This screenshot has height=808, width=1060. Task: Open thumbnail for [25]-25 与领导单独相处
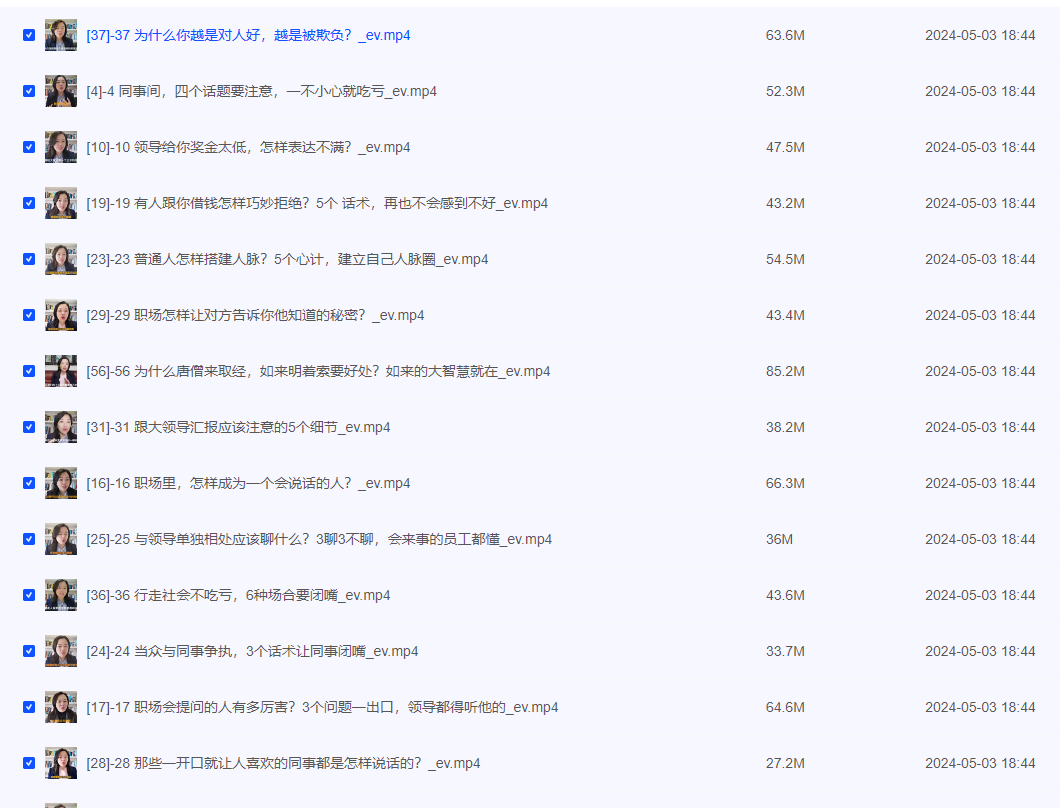[x=61, y=539]
